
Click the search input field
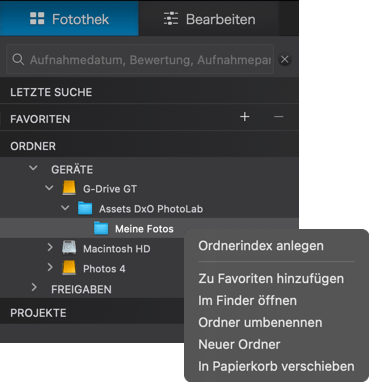click(x=140, y=59)
